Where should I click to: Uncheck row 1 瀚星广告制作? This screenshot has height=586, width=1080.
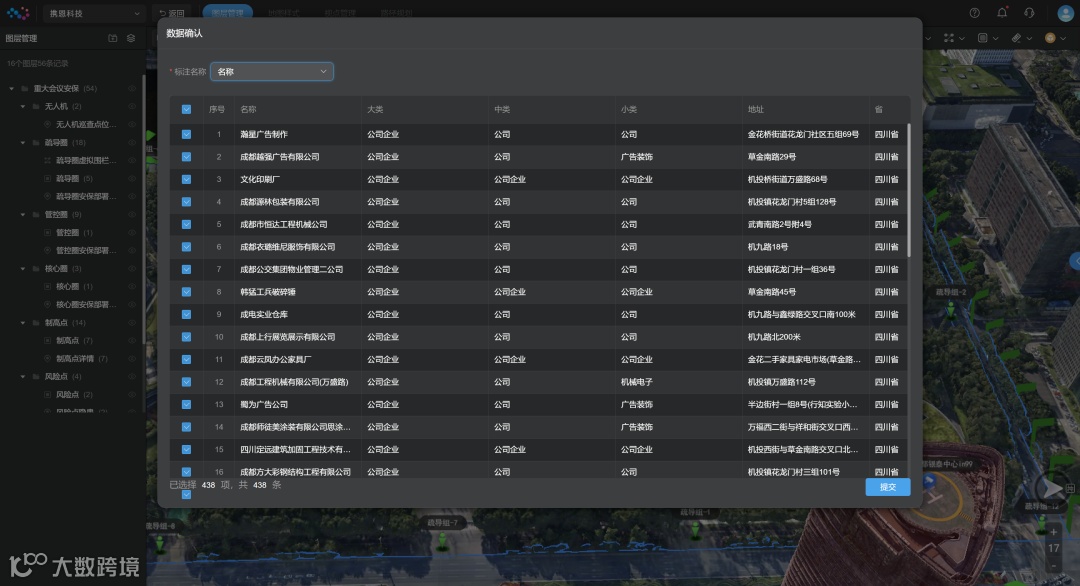[x=187, y=134]
